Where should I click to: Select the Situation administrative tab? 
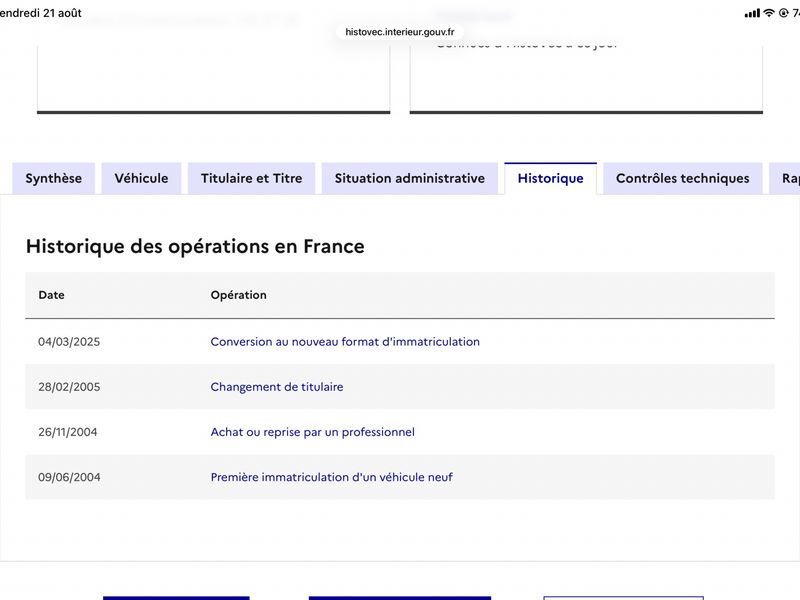pos(410,179)
